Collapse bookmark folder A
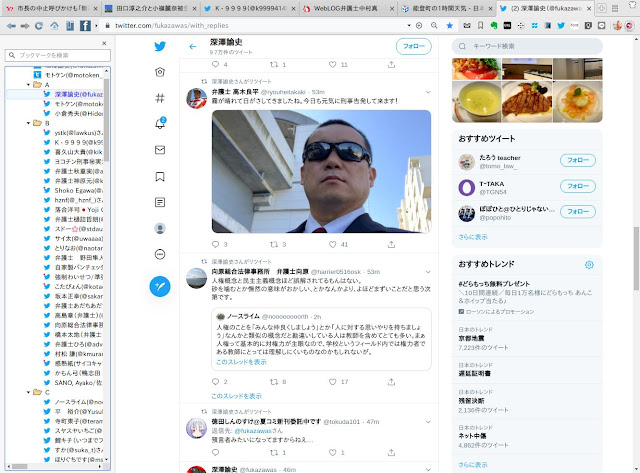Image resolution: width=640 pixels, height=473 pixels. pos(28,85)
